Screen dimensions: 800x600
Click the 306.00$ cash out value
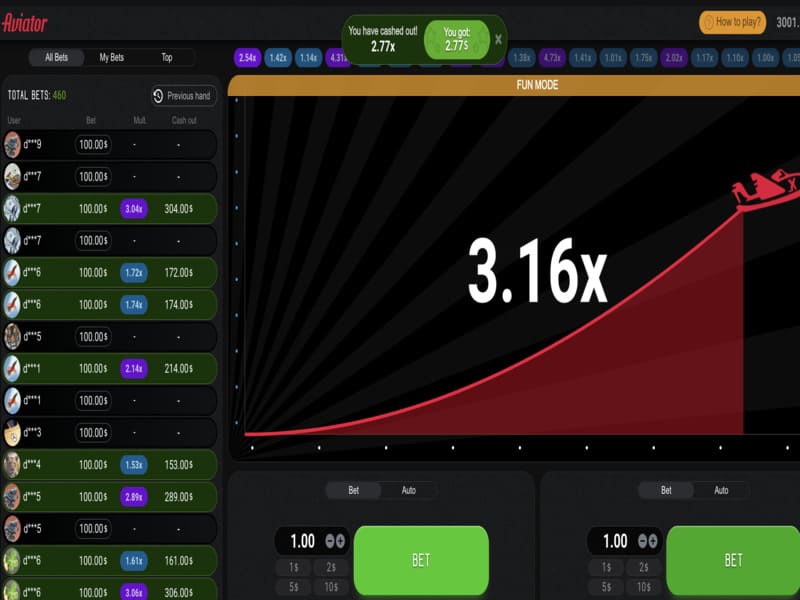[179, 592]
